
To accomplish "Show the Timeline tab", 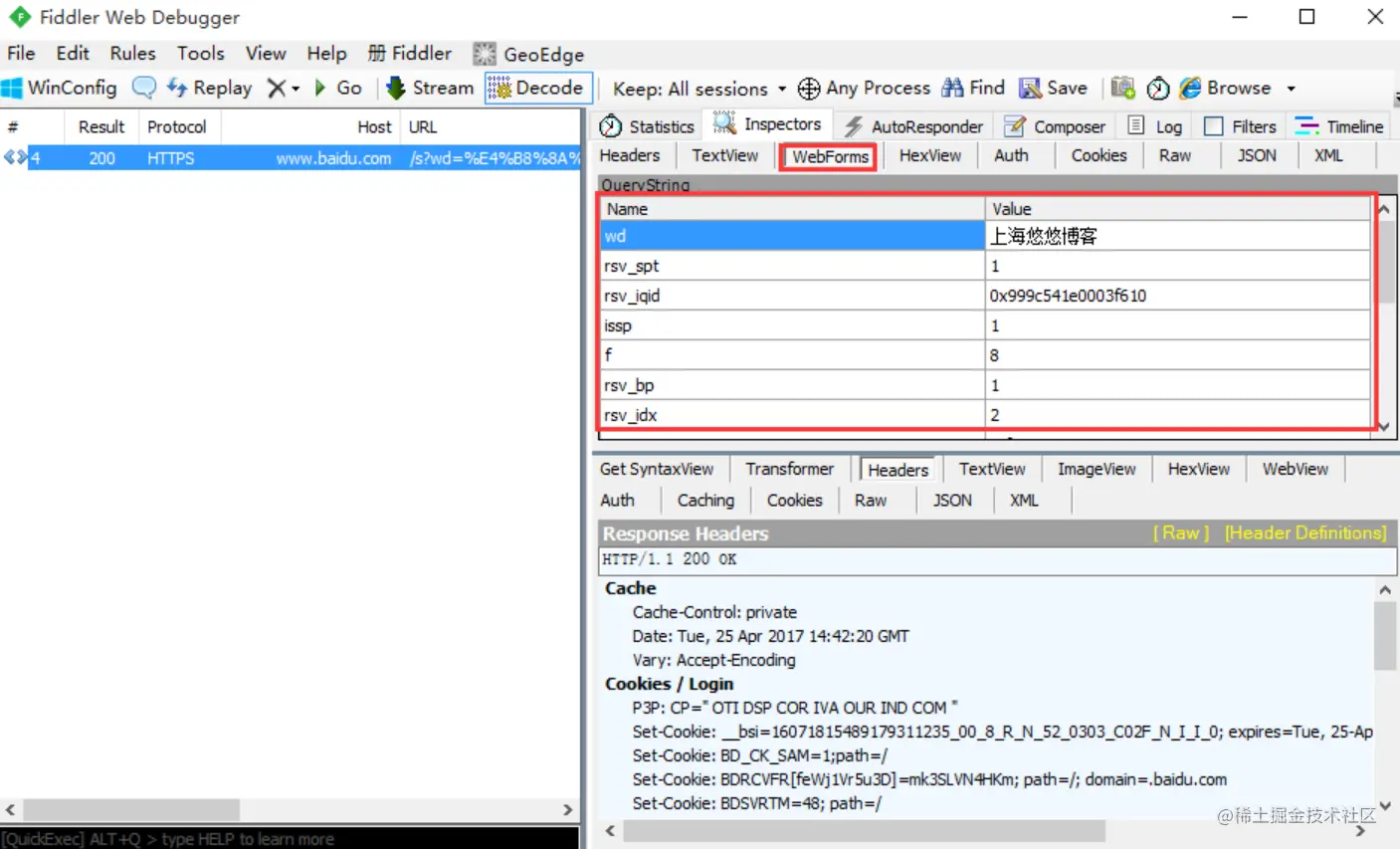I will click(1339, 126).
